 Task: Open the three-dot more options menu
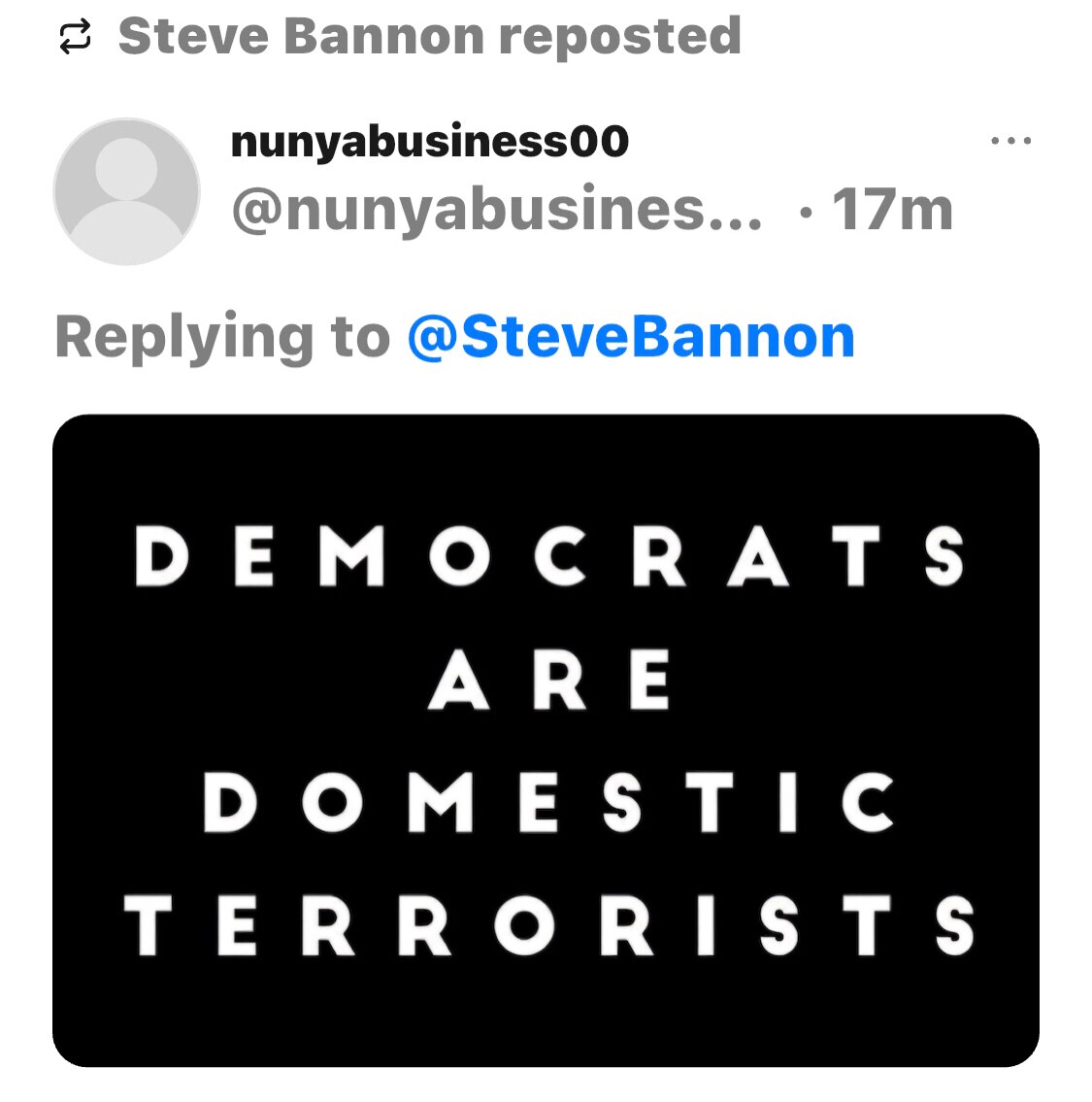click(1010, 142)
